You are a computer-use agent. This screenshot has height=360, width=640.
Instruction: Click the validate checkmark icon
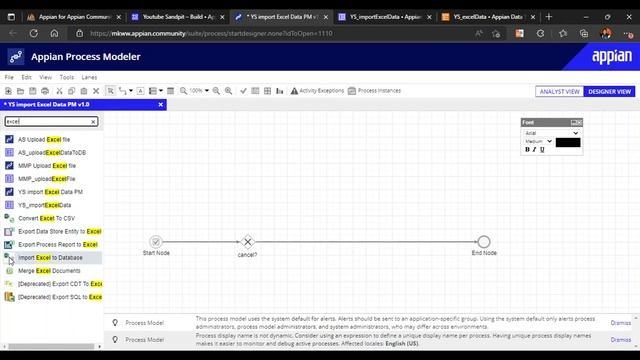(x=243, y=91)
